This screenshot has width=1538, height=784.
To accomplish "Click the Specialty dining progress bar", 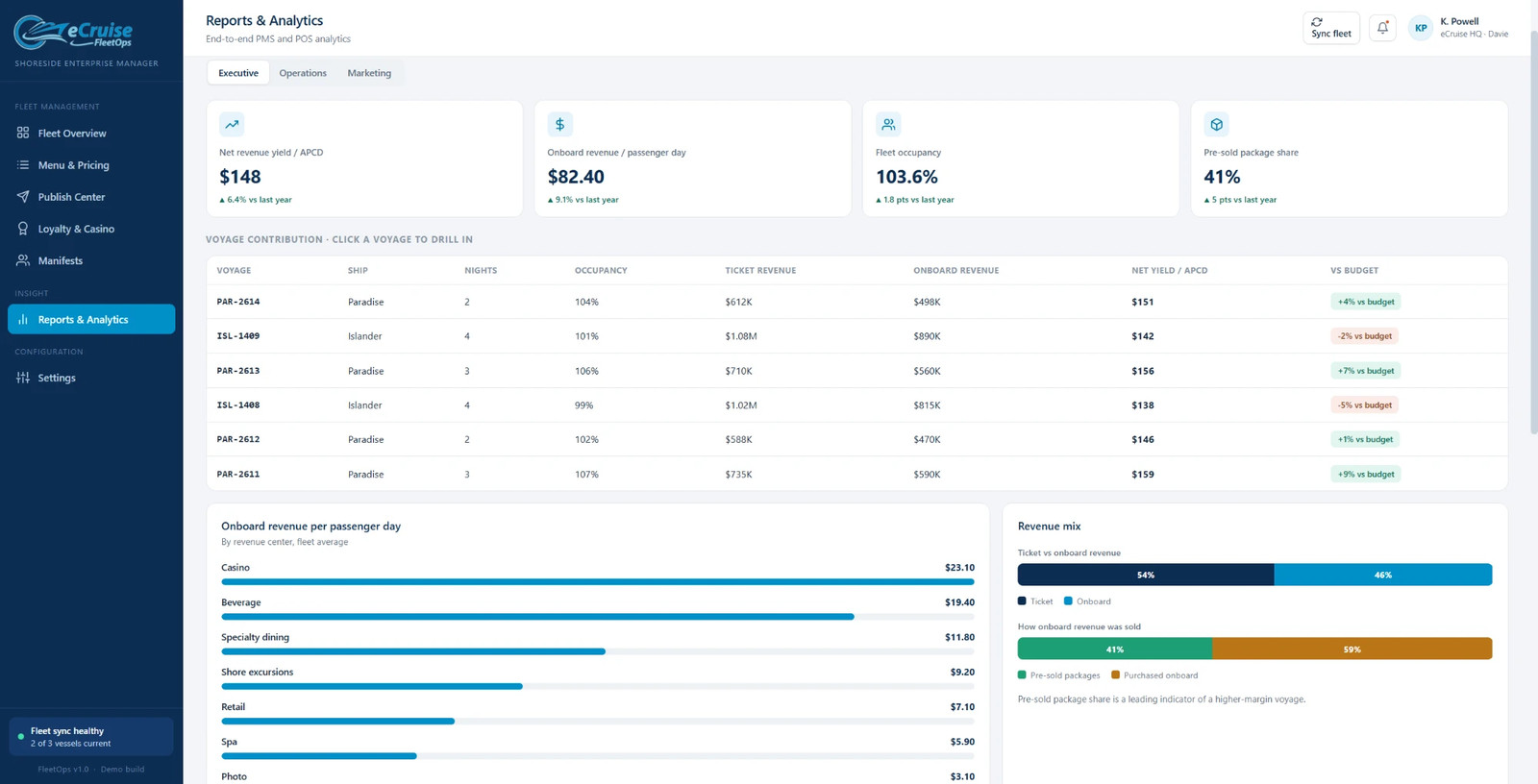I will (598, 651).
